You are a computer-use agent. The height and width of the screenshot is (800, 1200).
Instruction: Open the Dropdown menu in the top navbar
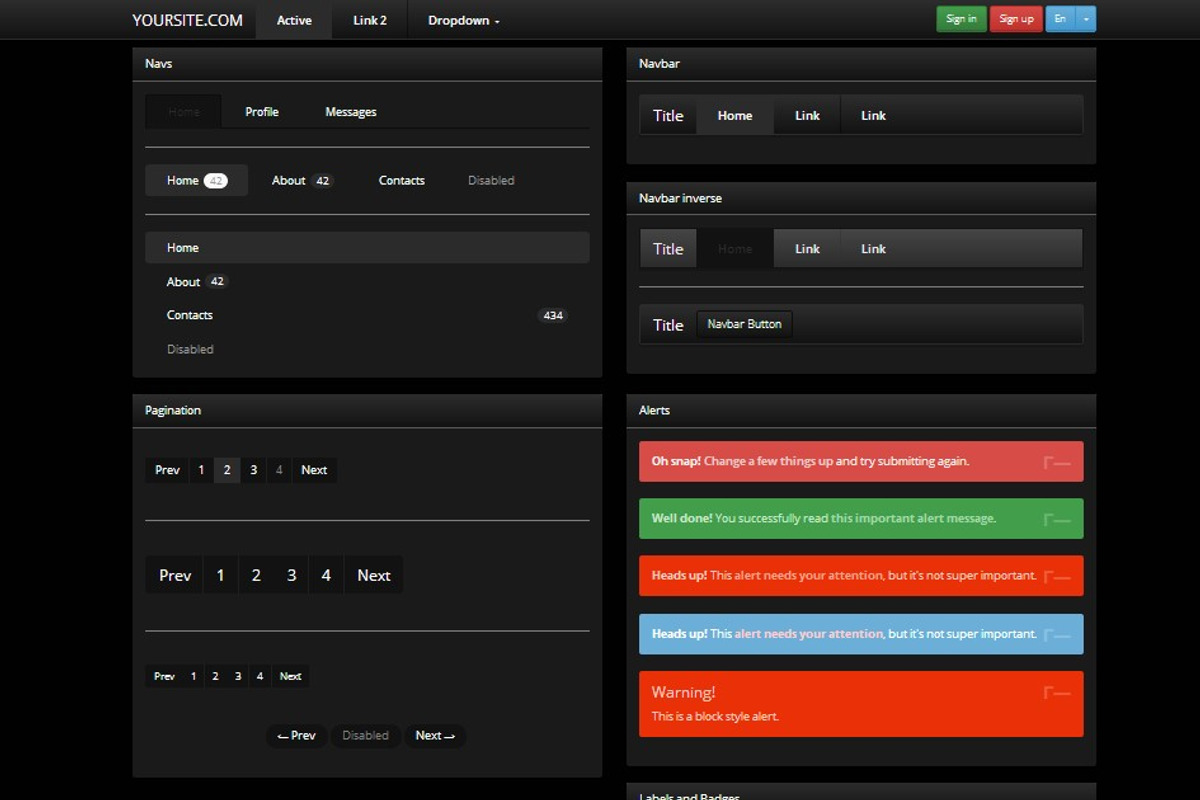tap(462, 20)
